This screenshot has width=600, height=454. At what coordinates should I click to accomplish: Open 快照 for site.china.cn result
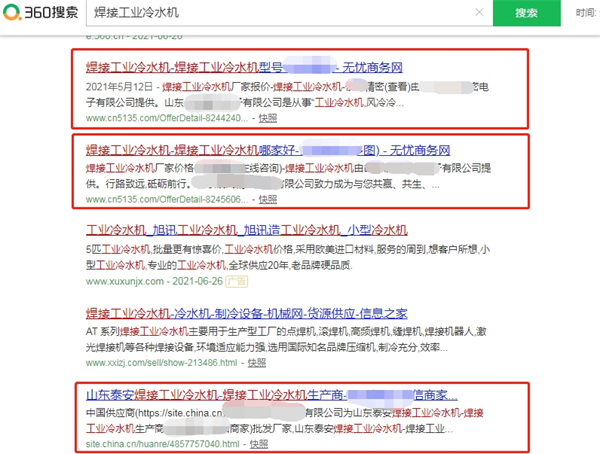pyautogui.click(x=259, y=444)
